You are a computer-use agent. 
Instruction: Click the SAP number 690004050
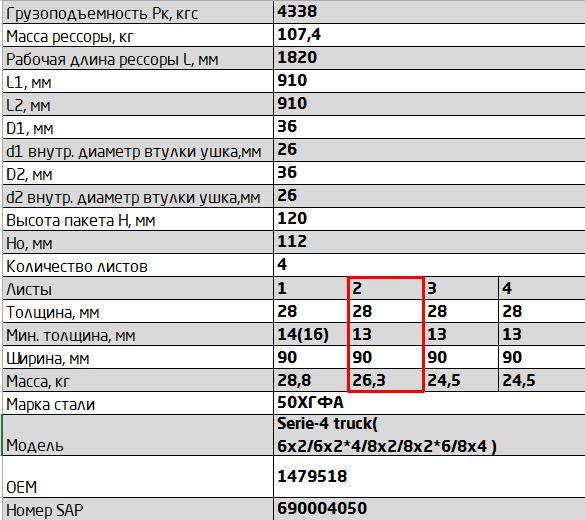coord(429,509)
